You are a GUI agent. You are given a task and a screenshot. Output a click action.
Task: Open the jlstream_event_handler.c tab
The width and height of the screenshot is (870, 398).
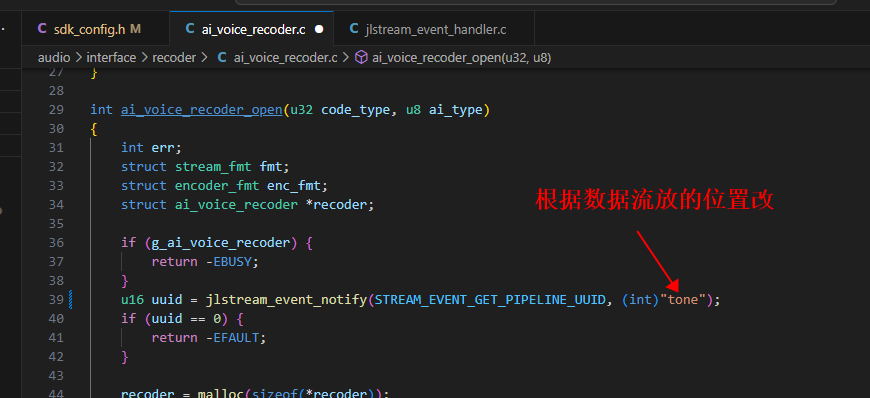(x=434, y=29)
